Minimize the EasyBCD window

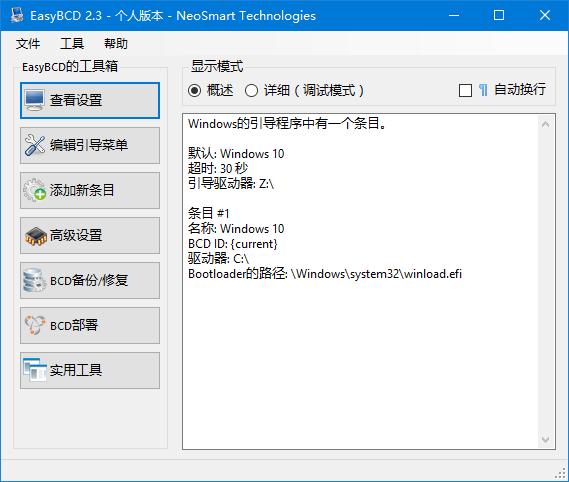click(454, 15)
